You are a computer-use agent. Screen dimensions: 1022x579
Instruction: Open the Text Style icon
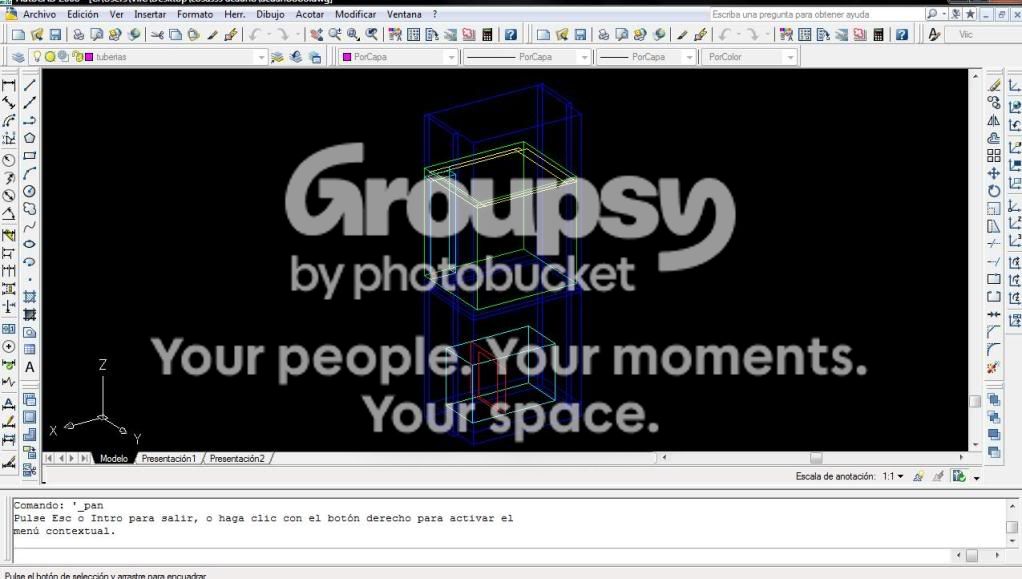(x=934, y=35)
